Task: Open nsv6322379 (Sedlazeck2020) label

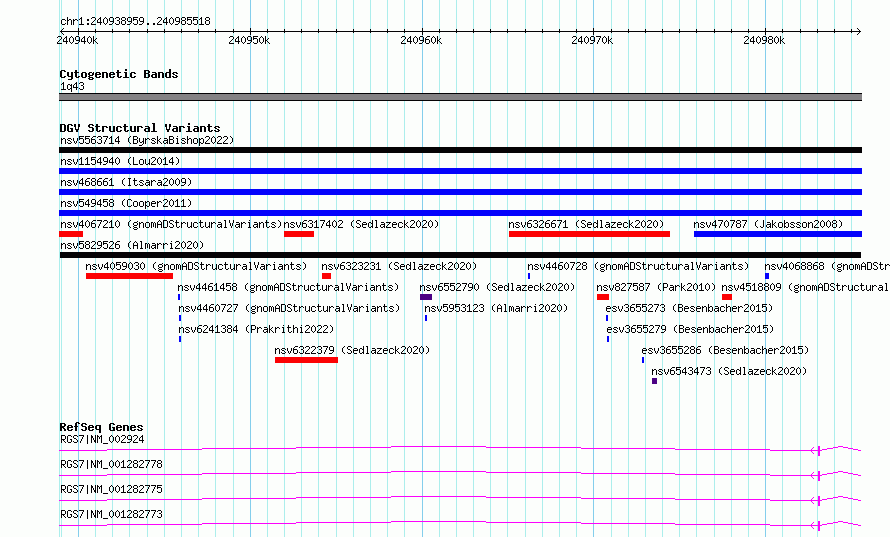Action: pyautogui.click(x=352, y=350)
